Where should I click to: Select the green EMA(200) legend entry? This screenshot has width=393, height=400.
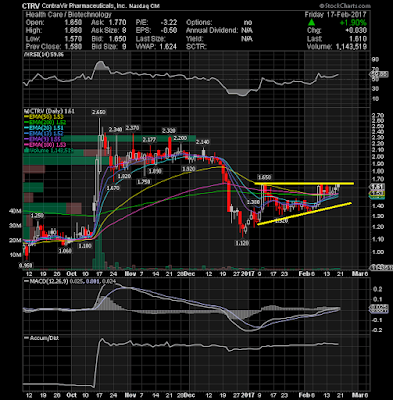tap(44, 122)
